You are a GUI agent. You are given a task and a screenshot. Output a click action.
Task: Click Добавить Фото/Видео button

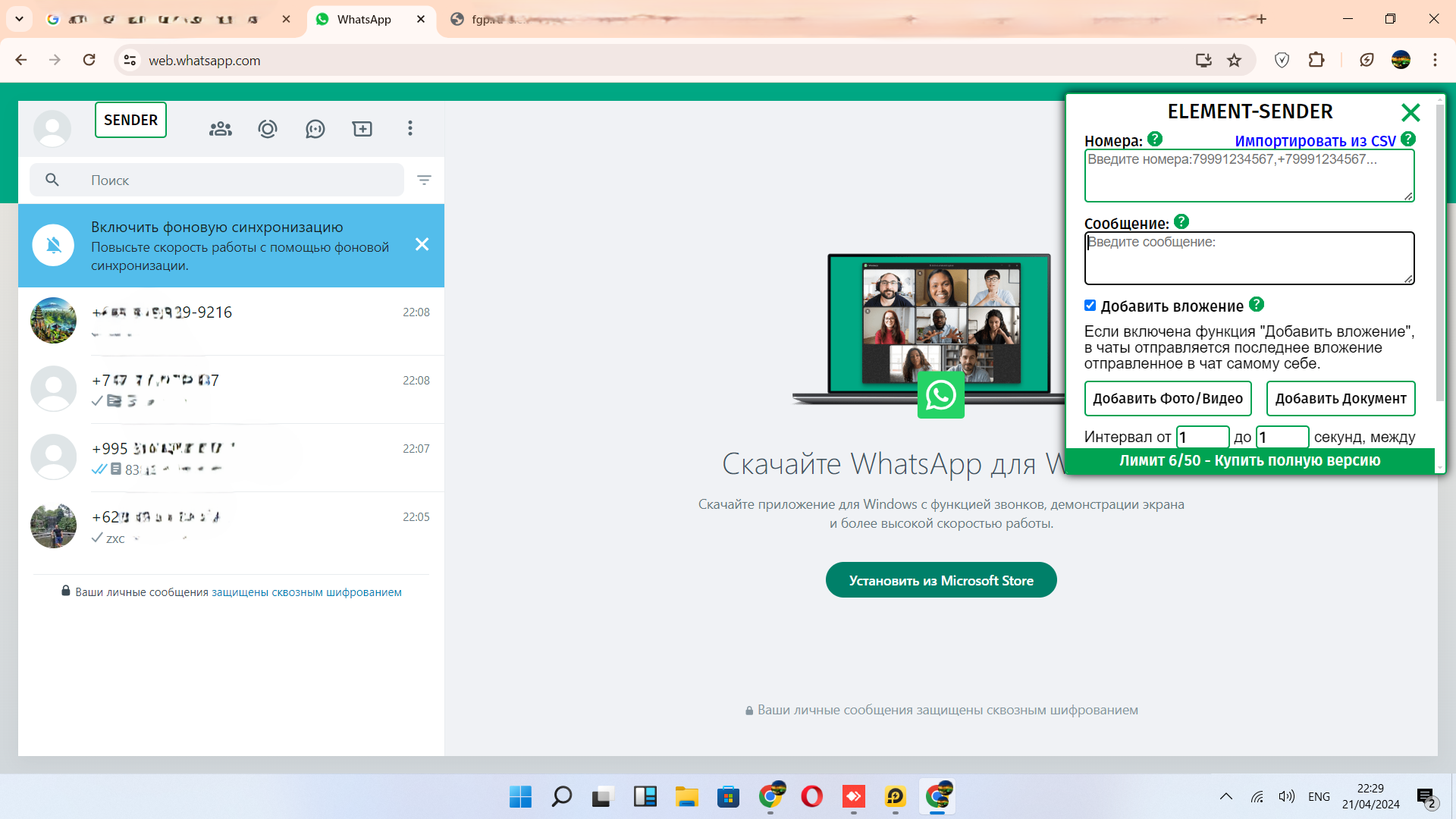coord(1168,399)
